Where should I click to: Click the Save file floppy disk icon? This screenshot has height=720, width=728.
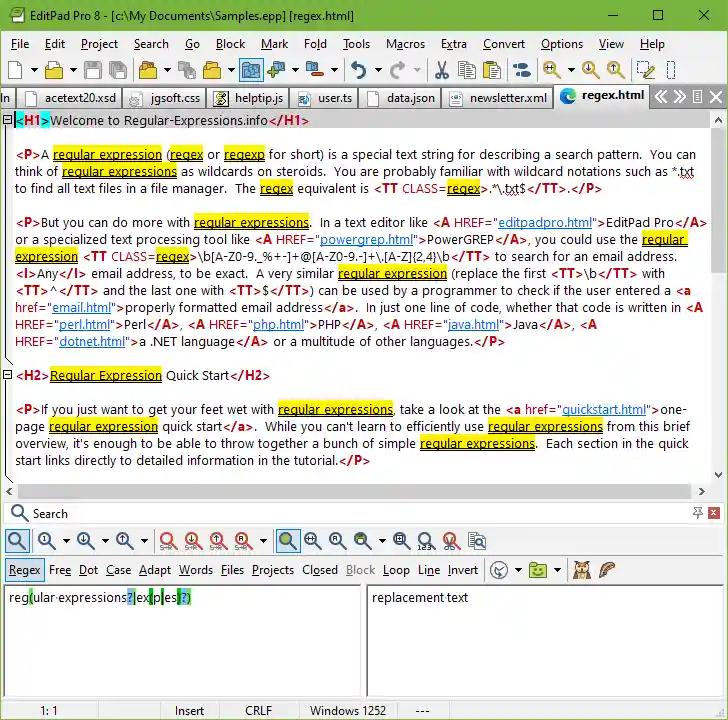[93, 70]
